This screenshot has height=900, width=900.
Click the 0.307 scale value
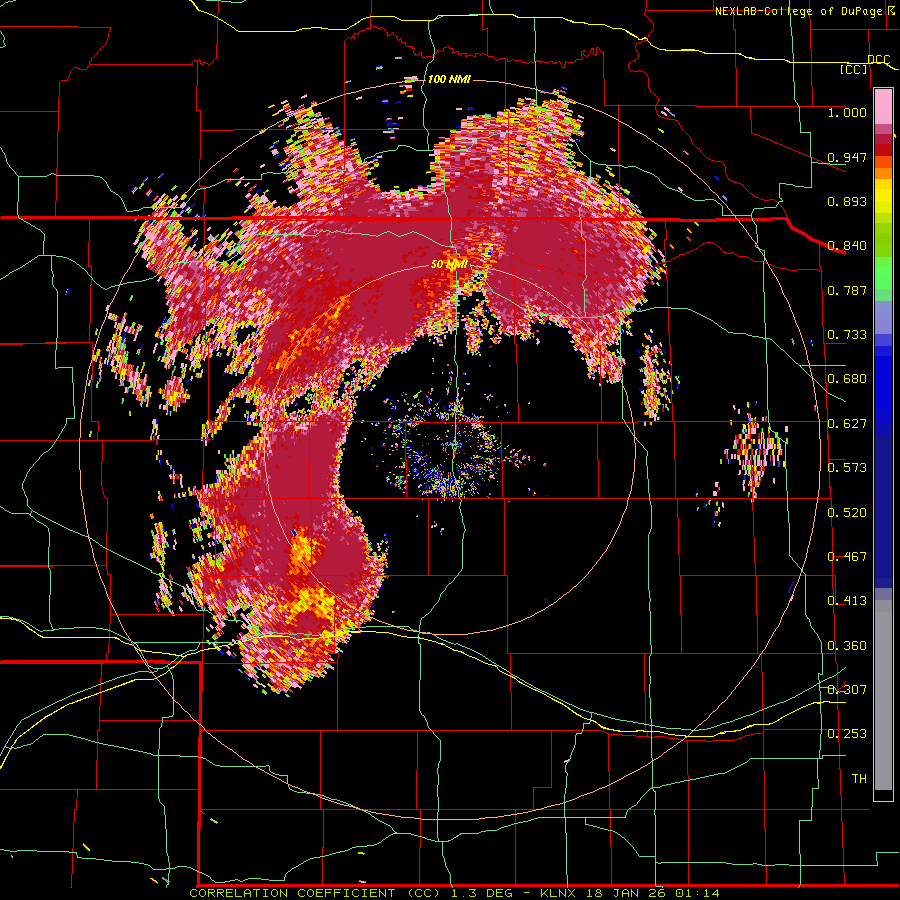coord(847,689)
